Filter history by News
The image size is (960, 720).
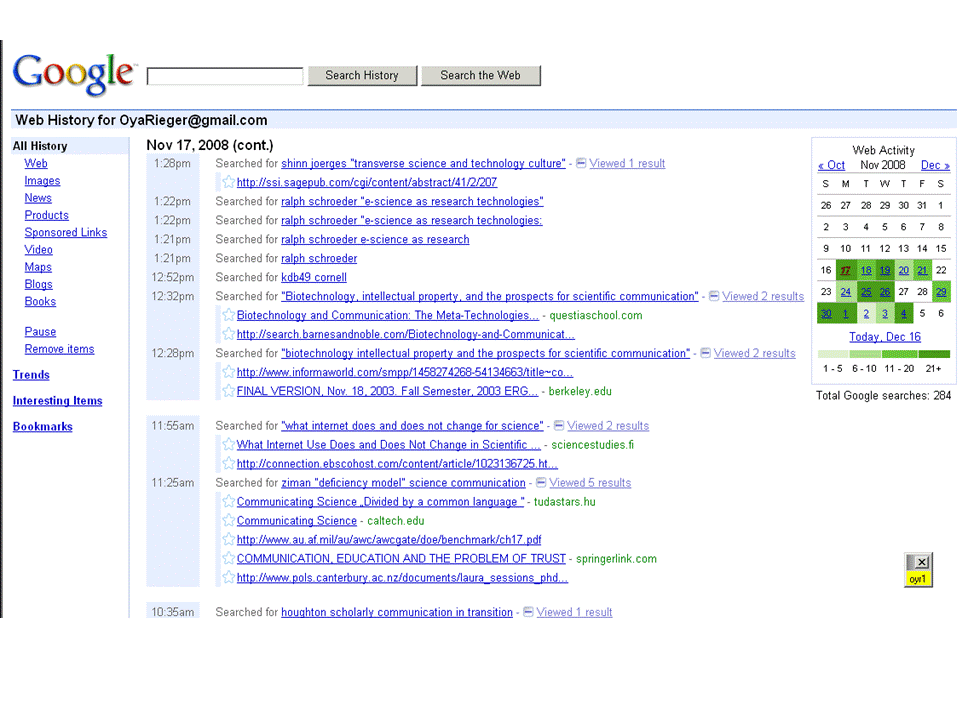[38, 198]
